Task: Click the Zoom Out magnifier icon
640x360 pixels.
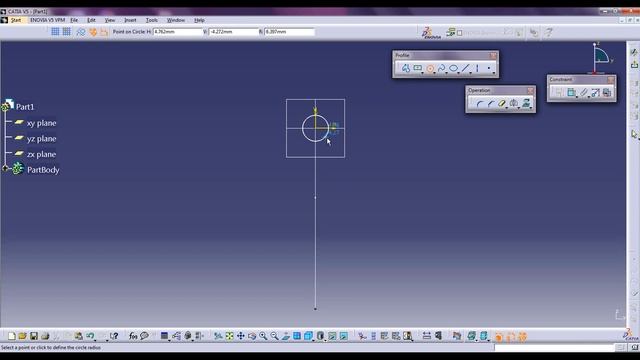Action: (x=275, y=336)
